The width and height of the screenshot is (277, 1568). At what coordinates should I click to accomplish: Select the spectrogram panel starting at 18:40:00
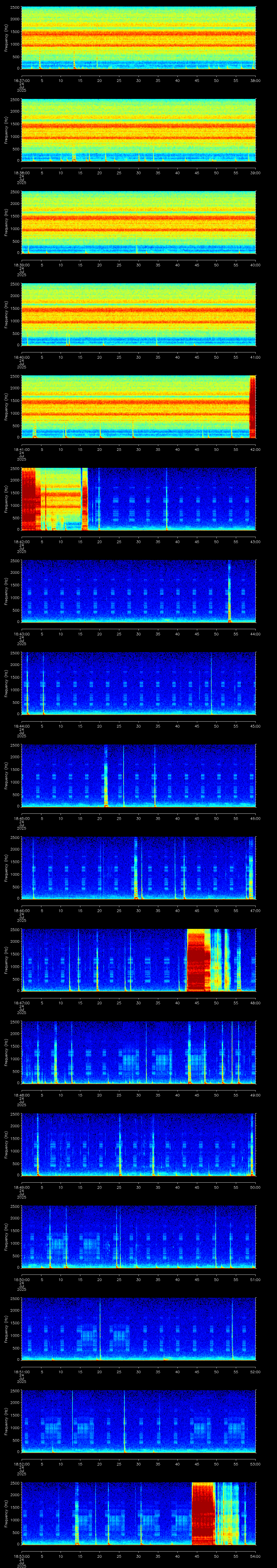(138, 315)
